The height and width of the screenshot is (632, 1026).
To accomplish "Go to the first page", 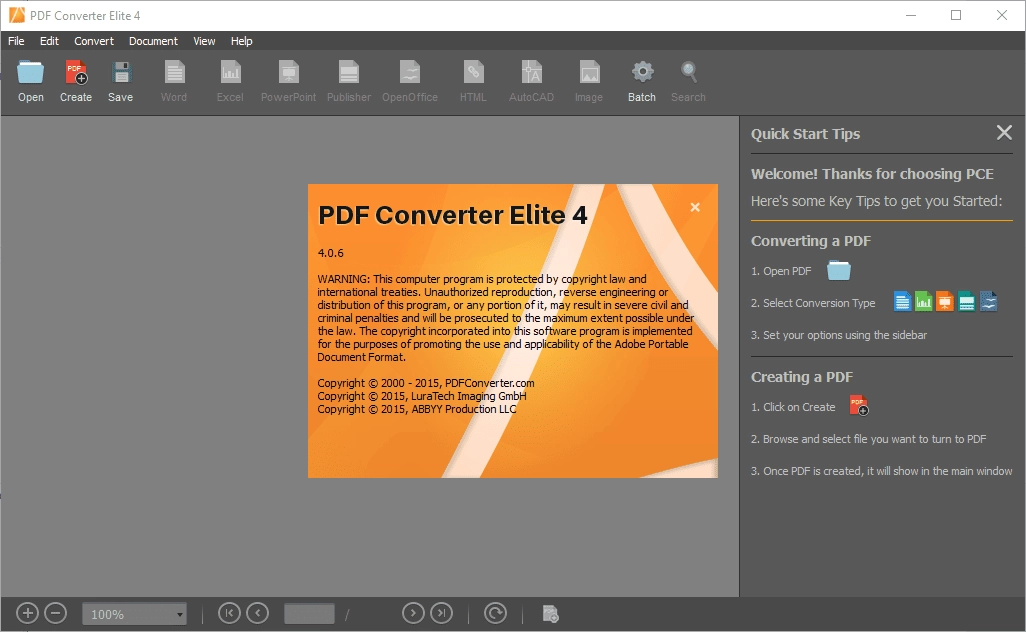I will pos(229,613).
